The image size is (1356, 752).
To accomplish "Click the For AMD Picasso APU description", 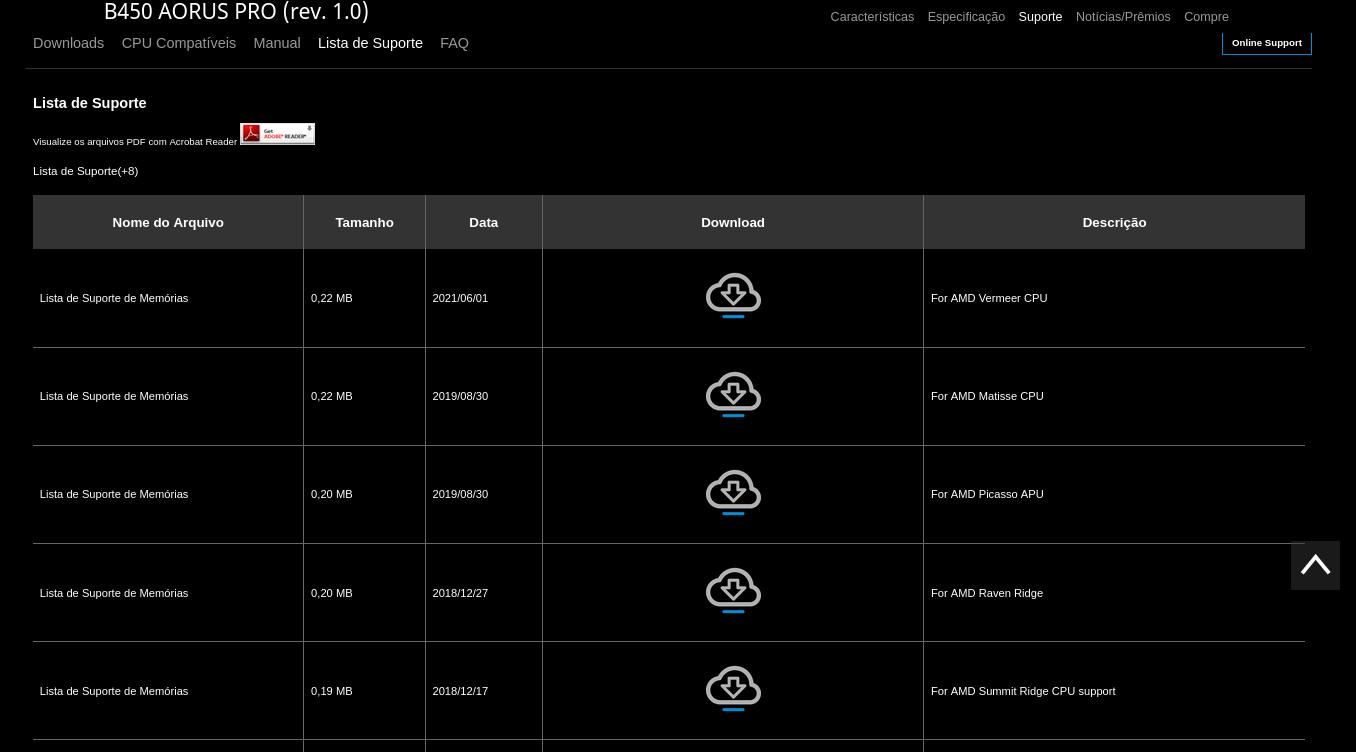I will [x=987, y=494].
